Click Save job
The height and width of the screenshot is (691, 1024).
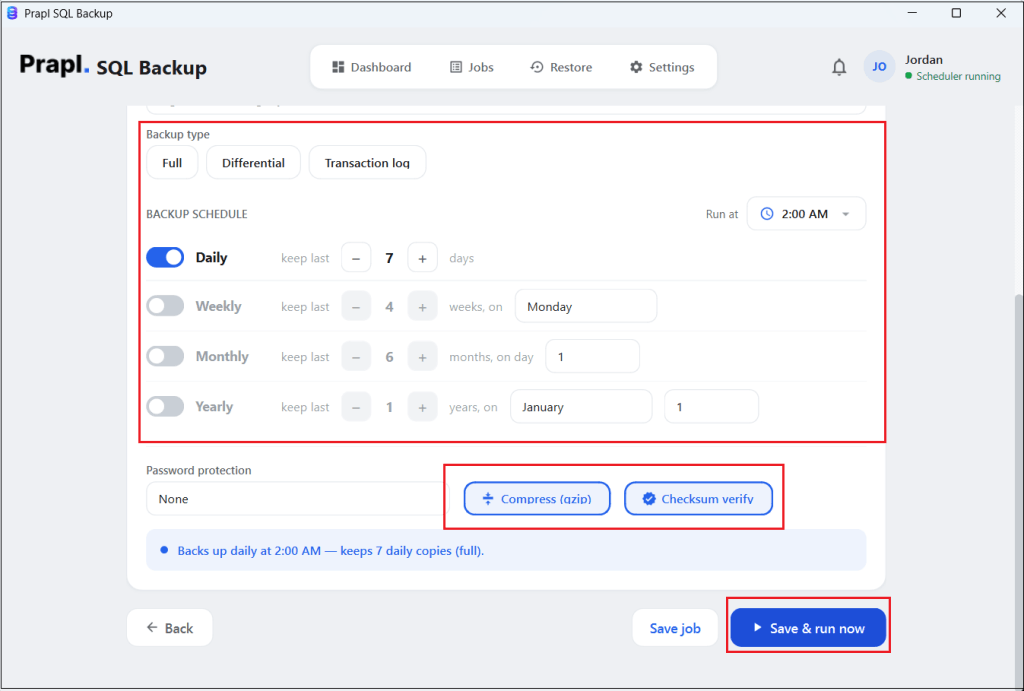[675, 628]
